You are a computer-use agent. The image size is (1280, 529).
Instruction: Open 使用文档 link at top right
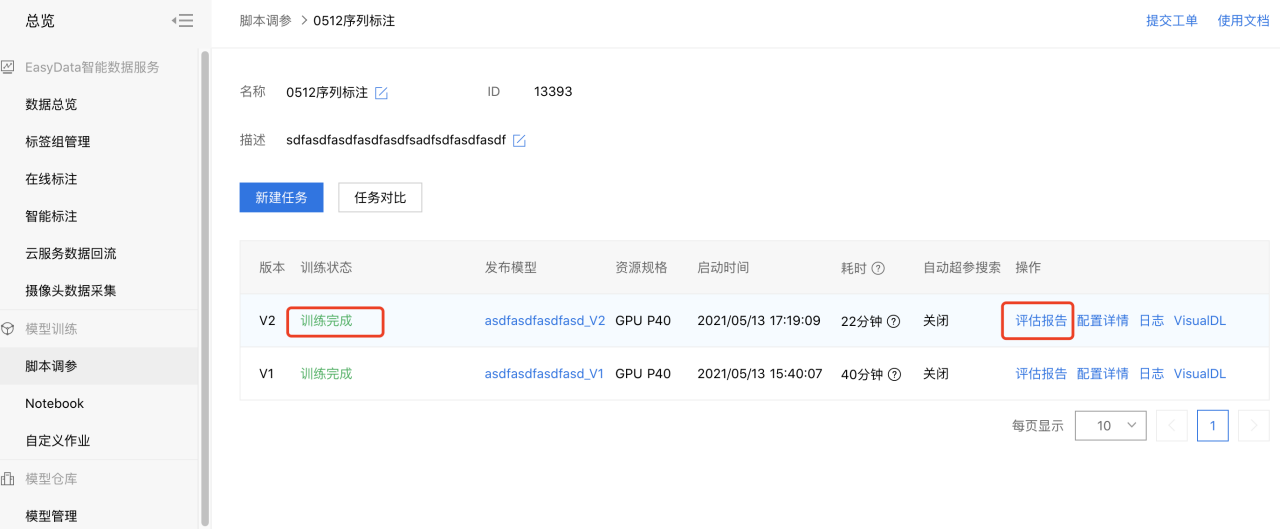pyautogui.click(x=1243, y=20)
